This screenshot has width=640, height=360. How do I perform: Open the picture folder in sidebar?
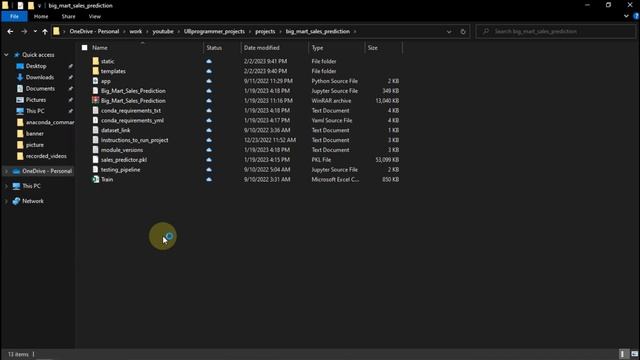35,145
